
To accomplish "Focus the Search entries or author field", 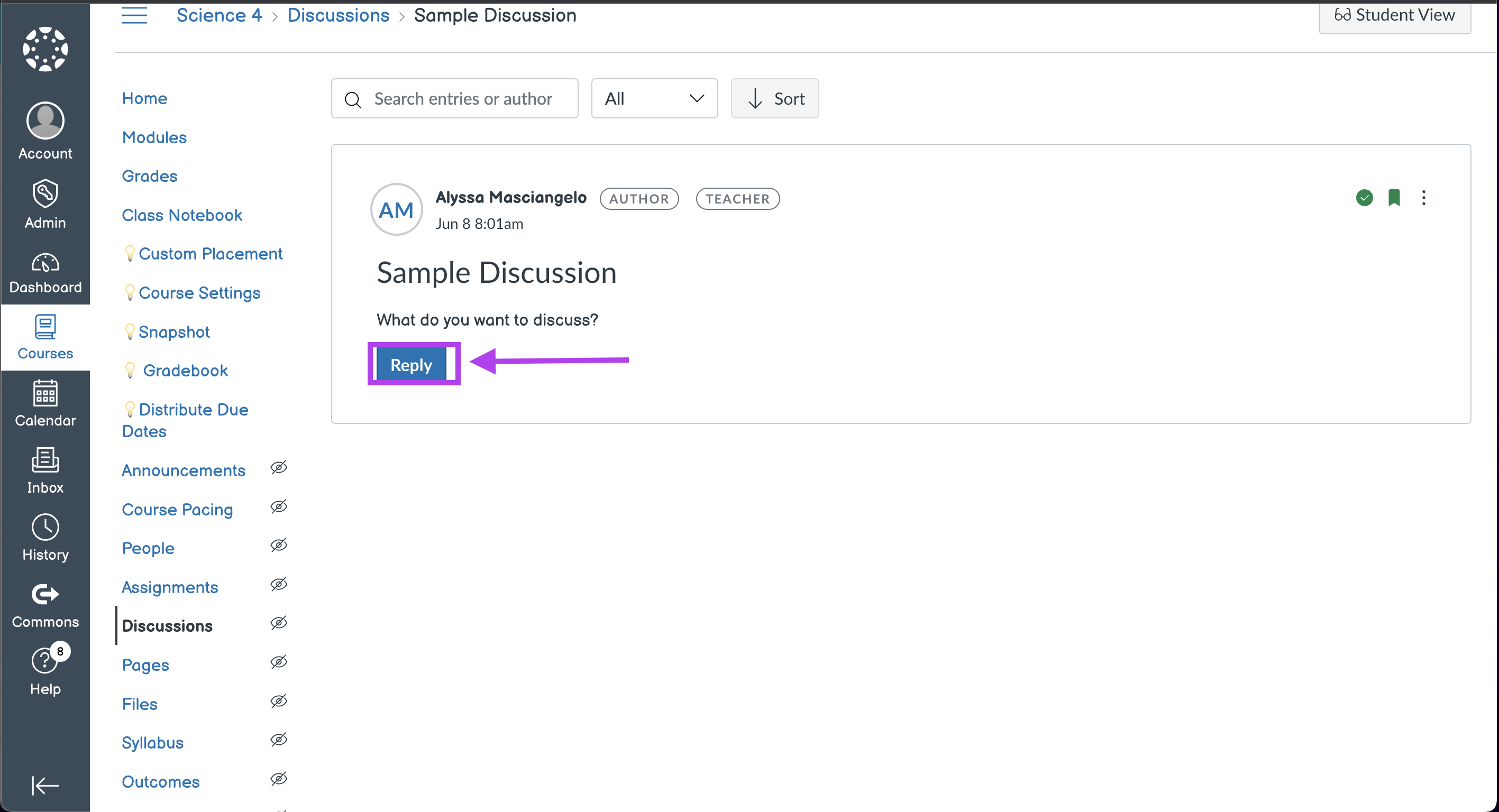I will pos(454,98).
